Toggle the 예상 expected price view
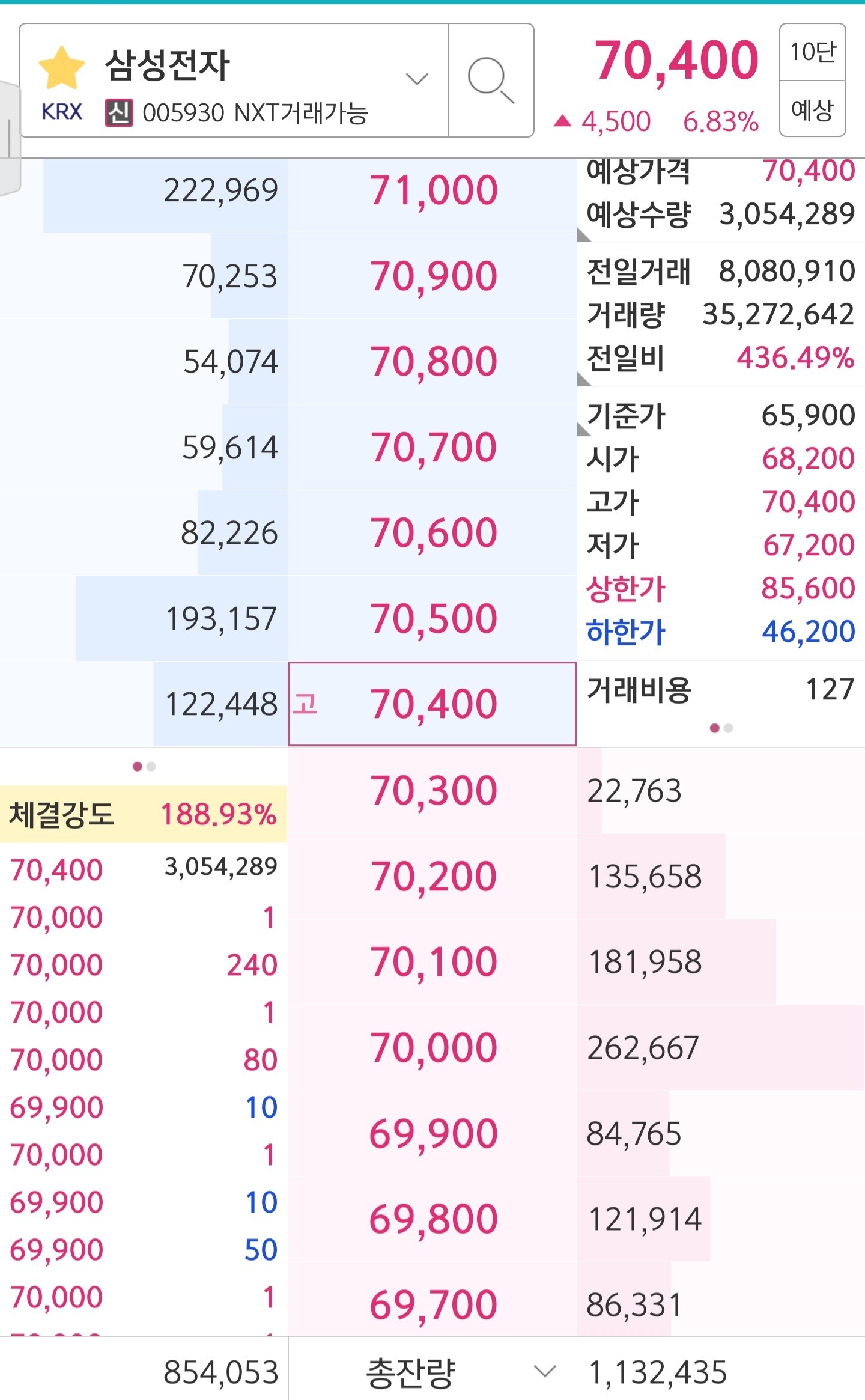The image size is (865, 1400). [x=812, y=109]
